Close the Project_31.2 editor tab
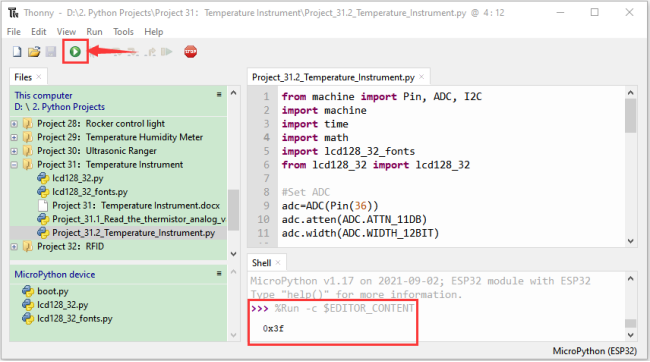Viewport: 650px width, 362px height. pyautogui.click(x=421, y=77)
